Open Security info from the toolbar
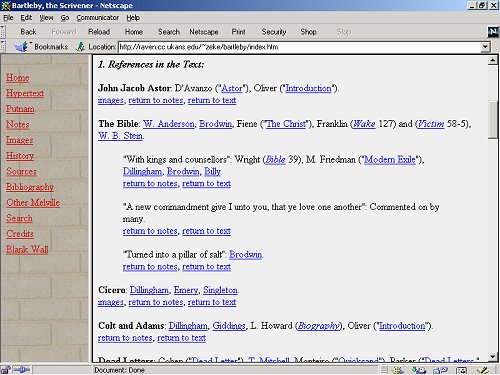The image size is (500, 375). (274, 32)
